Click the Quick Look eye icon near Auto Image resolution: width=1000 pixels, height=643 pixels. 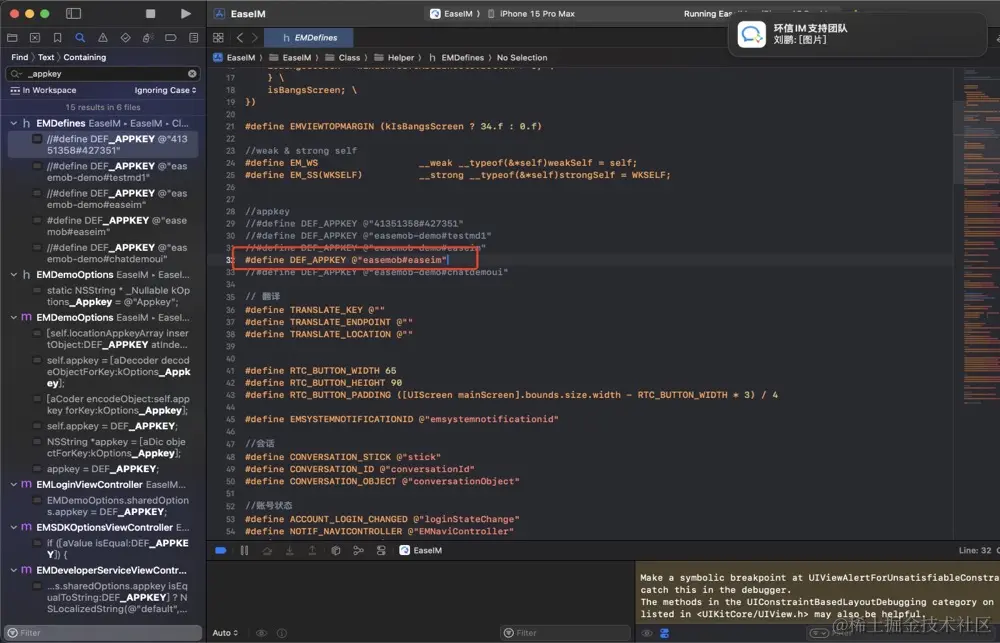pyautogui.click(x=261, y=633)
